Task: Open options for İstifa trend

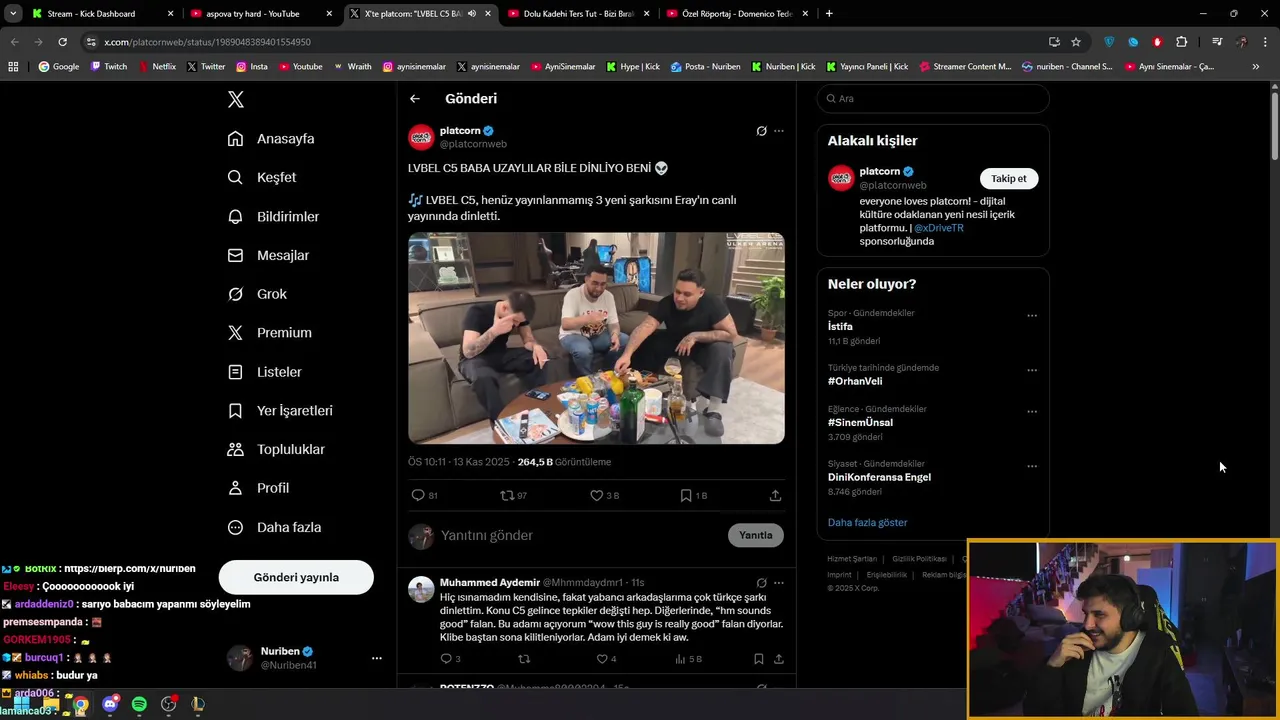Action: point(1032,316)
